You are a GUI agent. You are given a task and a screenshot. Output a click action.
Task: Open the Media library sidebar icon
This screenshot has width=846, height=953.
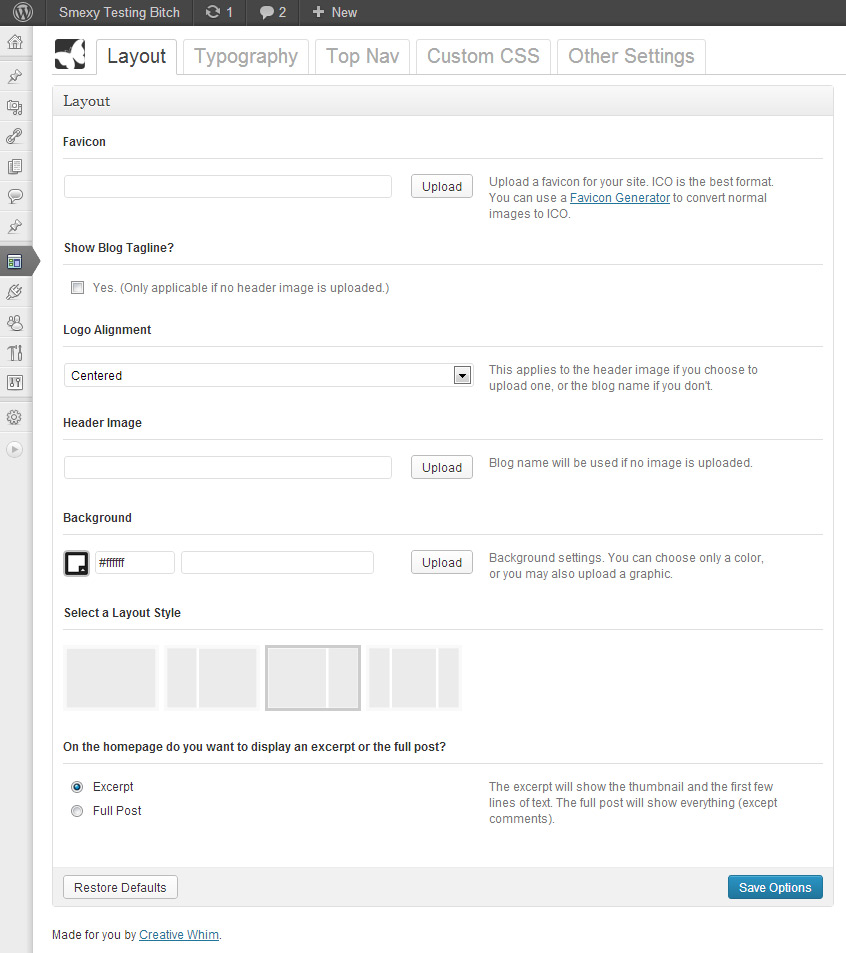click(15, 107)
